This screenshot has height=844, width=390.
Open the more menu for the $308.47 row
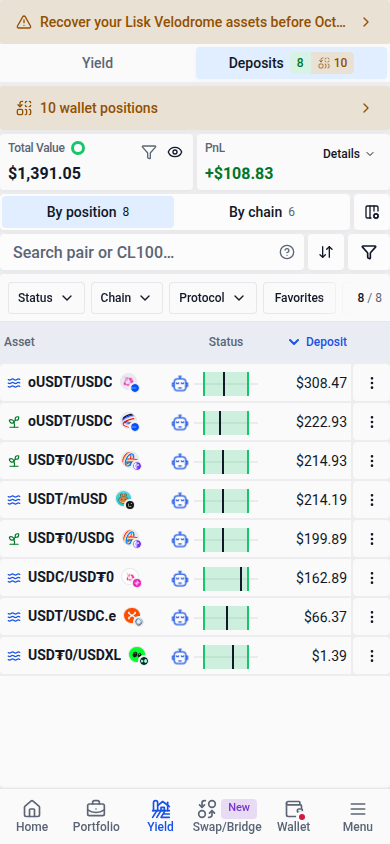[x=371, y=383]
